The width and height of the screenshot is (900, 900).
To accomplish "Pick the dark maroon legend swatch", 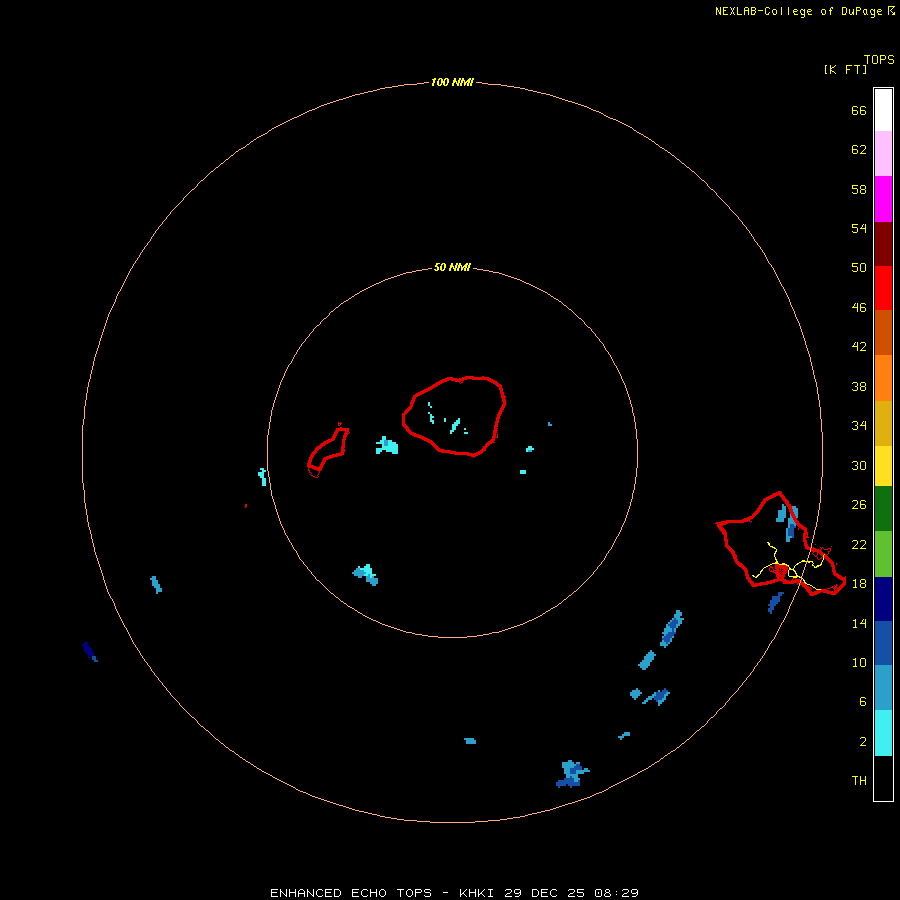I will click(883, 243).
